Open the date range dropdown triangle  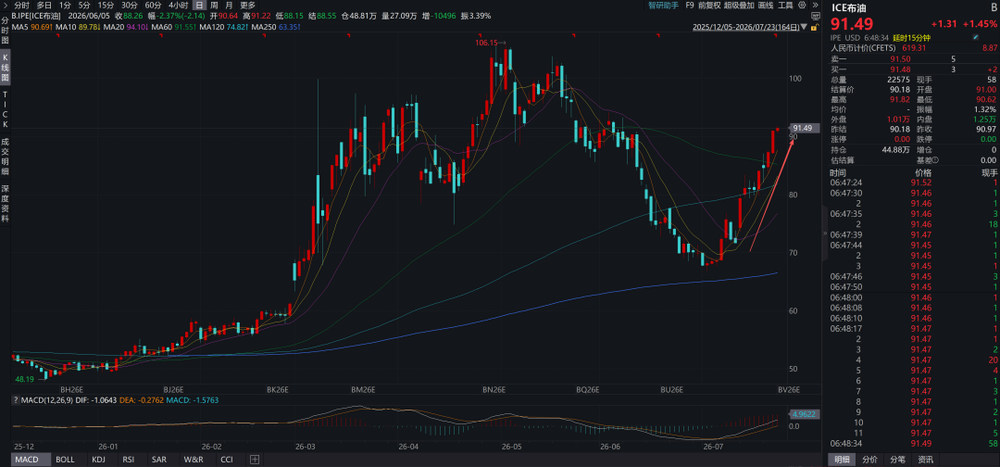pyautogui.click(x=804, y=27)
